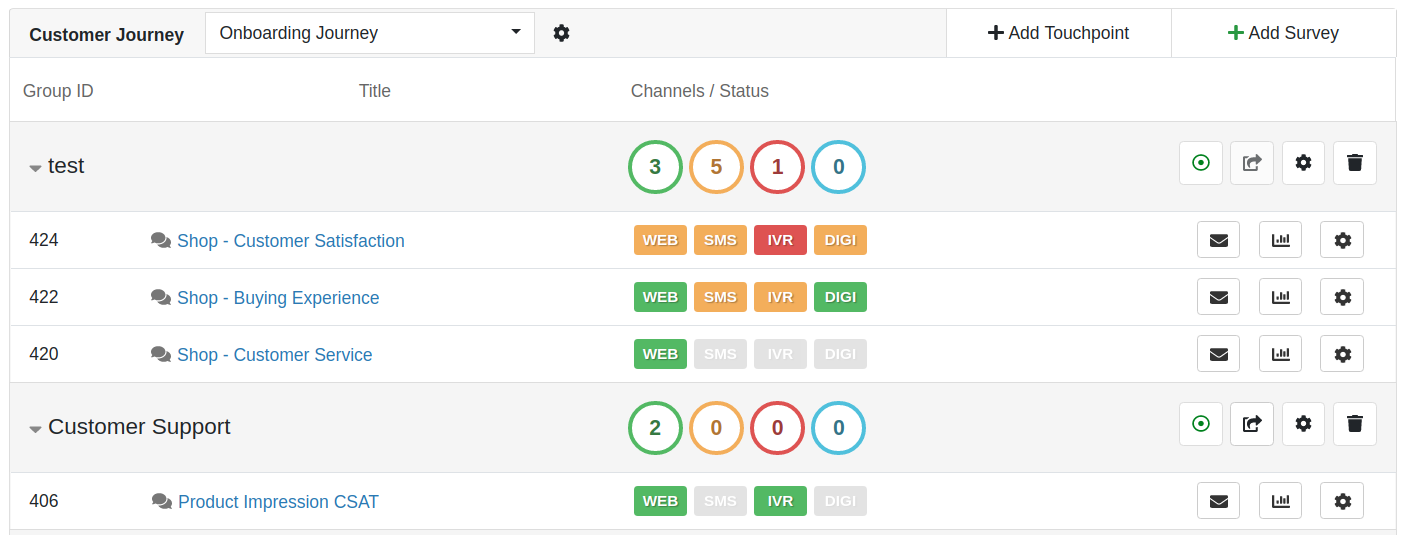Collapse the test group

tap(35, 168)
